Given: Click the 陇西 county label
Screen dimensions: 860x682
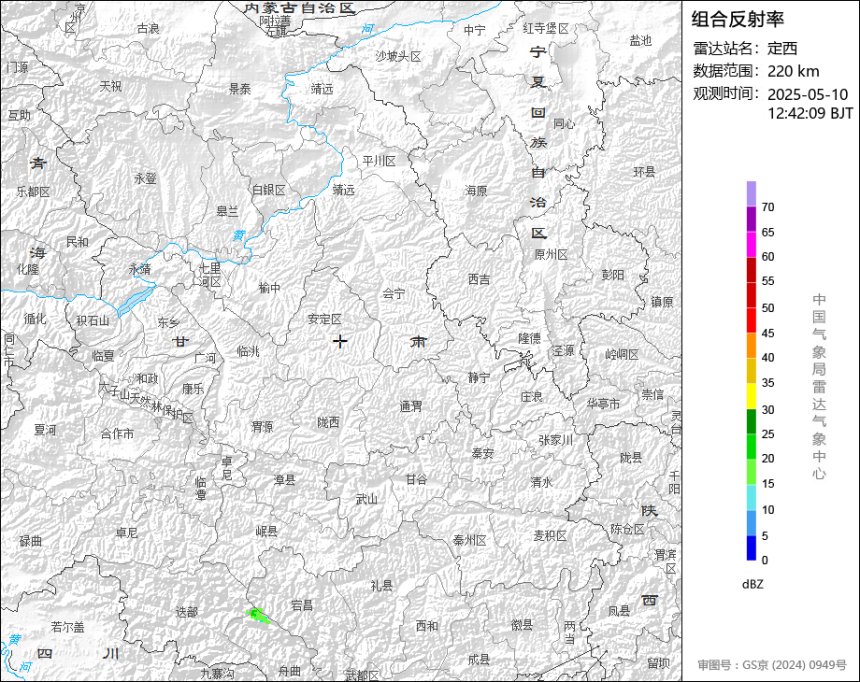Looking at the screenshot, I should coord(328,422).
